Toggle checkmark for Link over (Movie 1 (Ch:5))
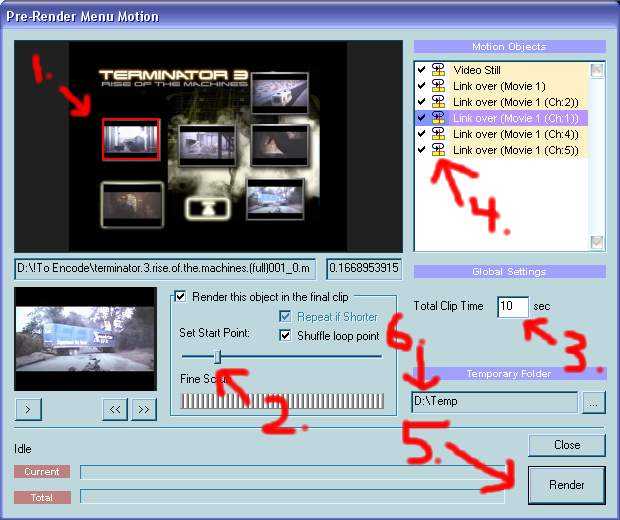Viewport: 620px width, 520px height. click(422, 149)
